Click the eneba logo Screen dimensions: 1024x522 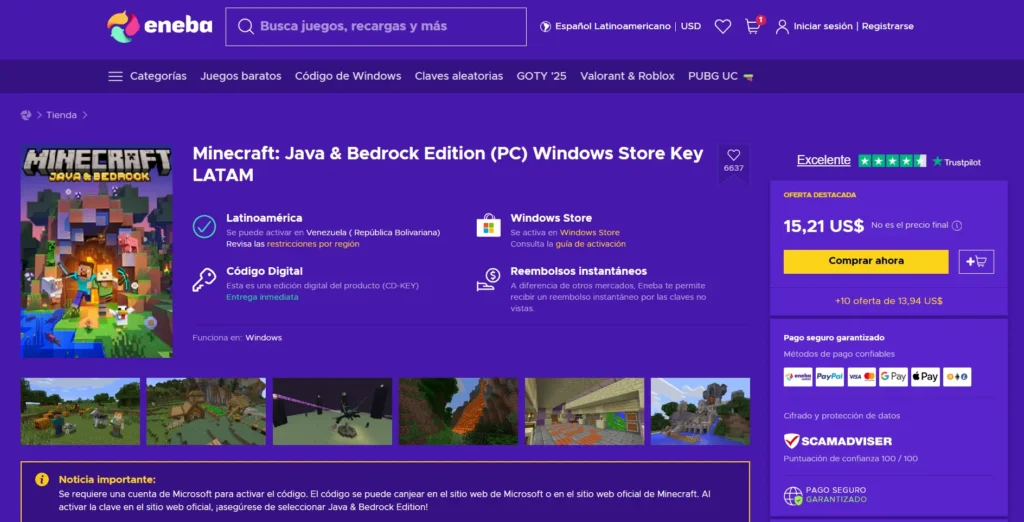pos(160,26)
